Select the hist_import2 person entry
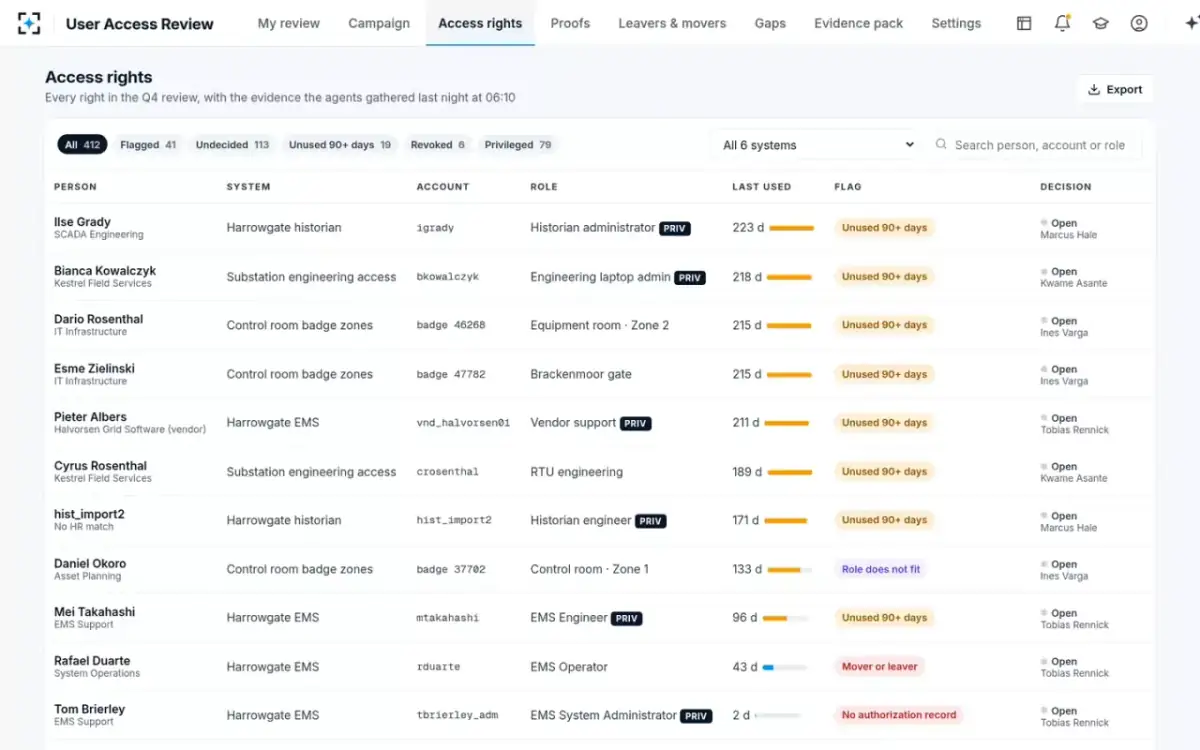This screenshot has width=1200, height=750. [89, 514]
